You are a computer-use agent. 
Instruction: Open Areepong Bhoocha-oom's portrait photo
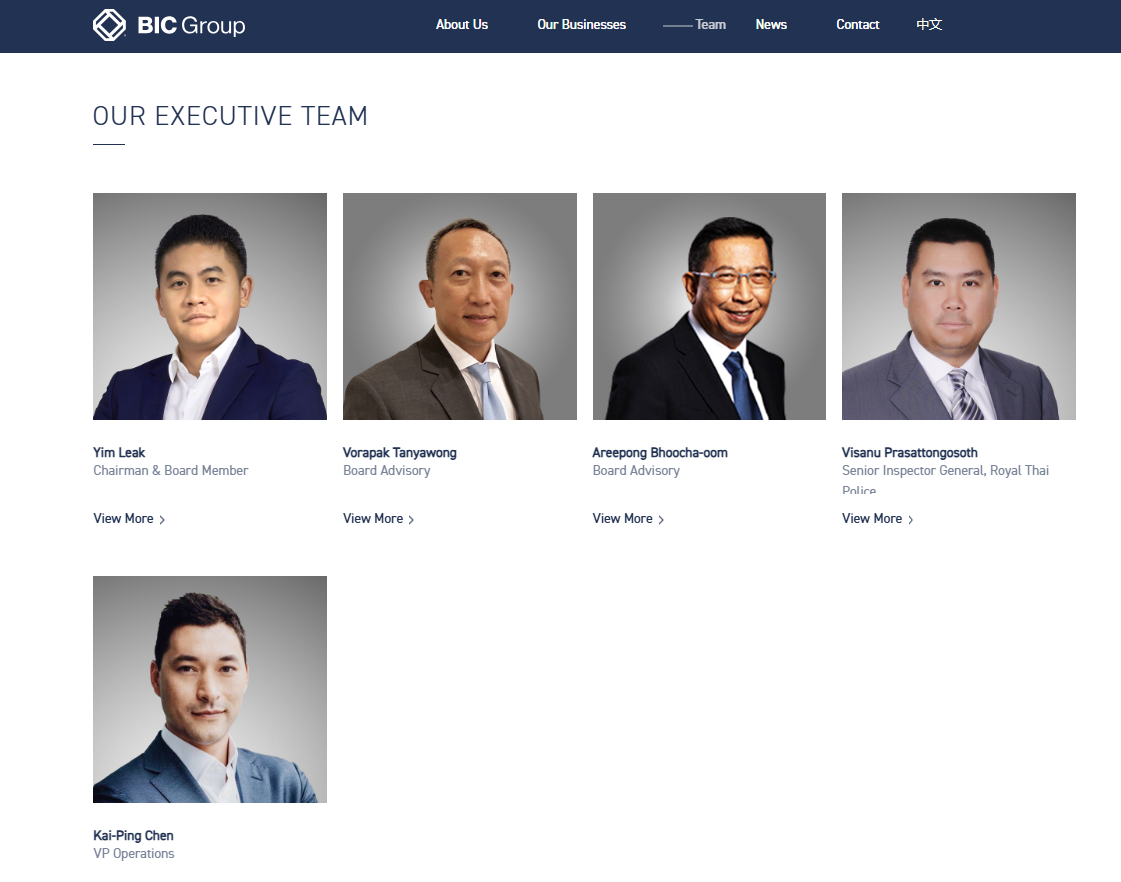click(709, 306)
